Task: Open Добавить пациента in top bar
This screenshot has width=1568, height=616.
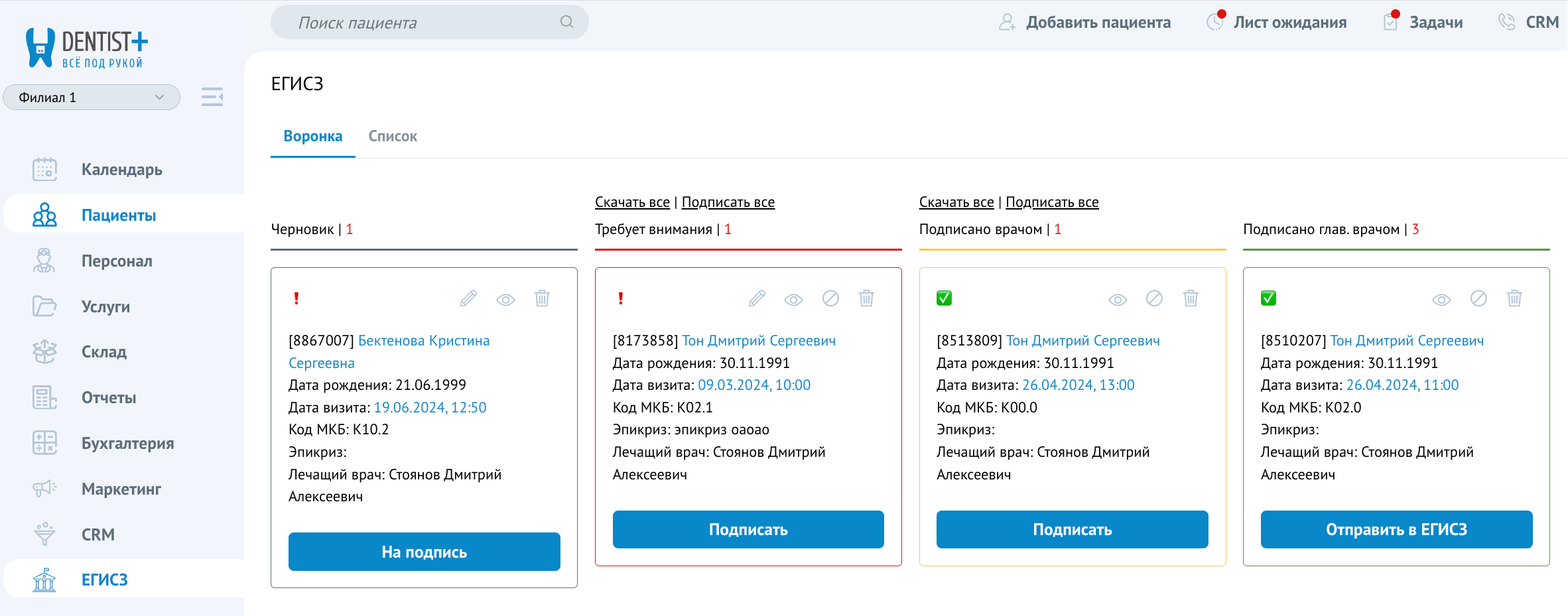Action: pos(1085,23)
